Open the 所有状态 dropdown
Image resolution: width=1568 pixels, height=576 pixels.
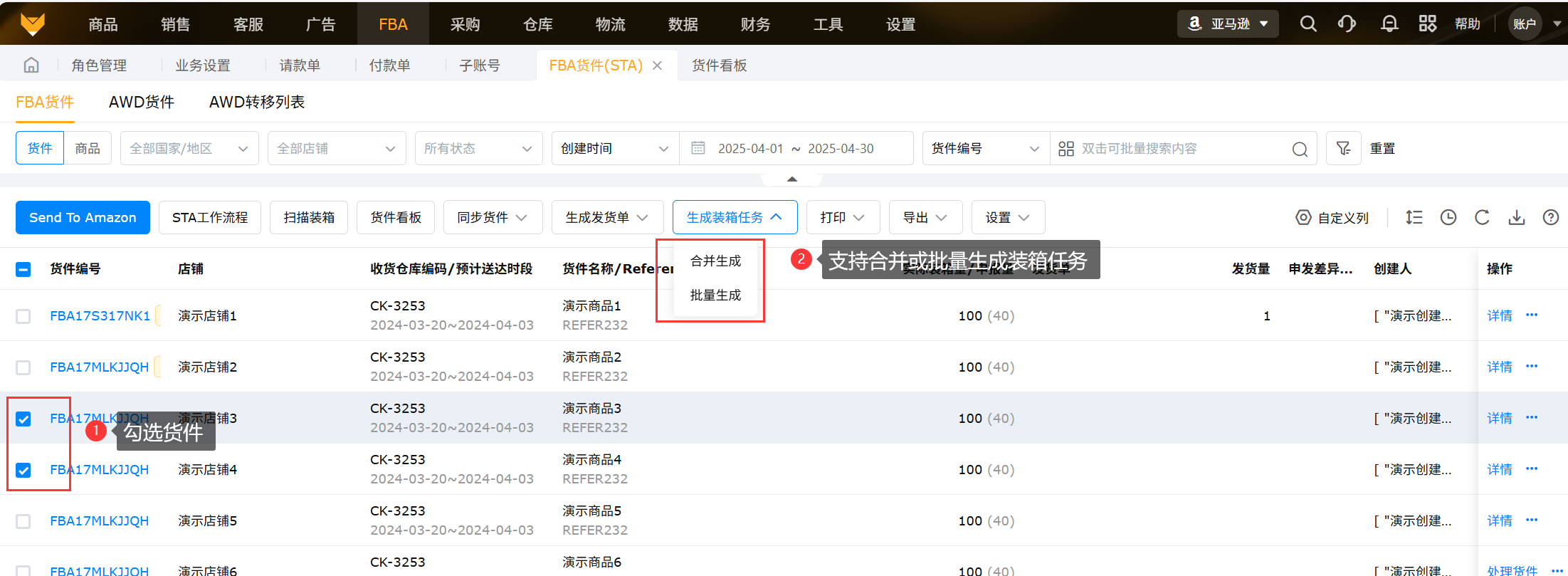pos(478,148)
